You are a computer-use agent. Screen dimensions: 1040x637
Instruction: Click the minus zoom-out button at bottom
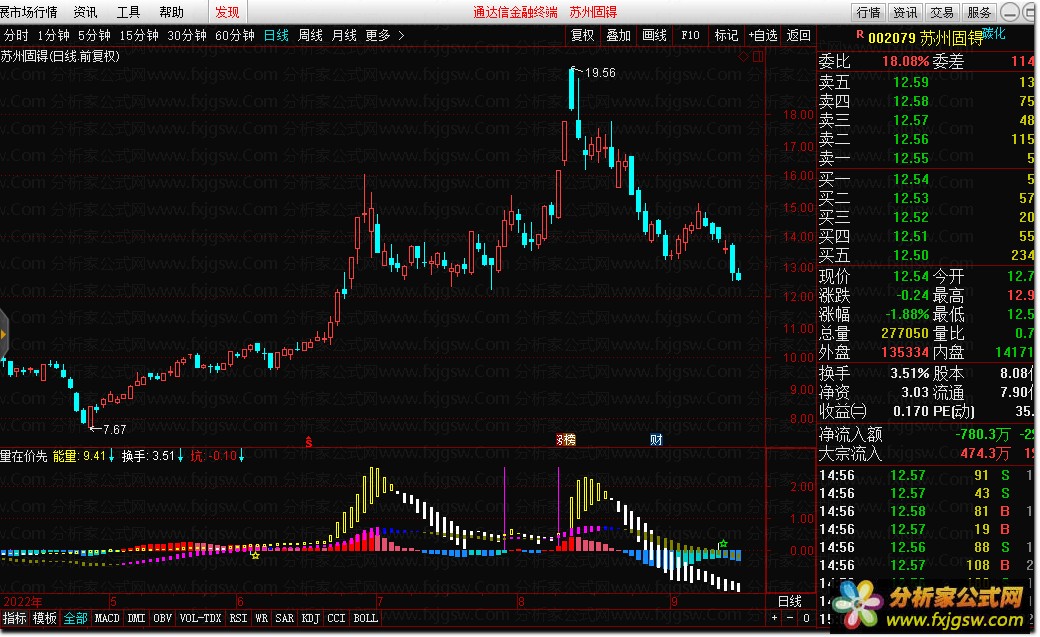click(790, 618)
